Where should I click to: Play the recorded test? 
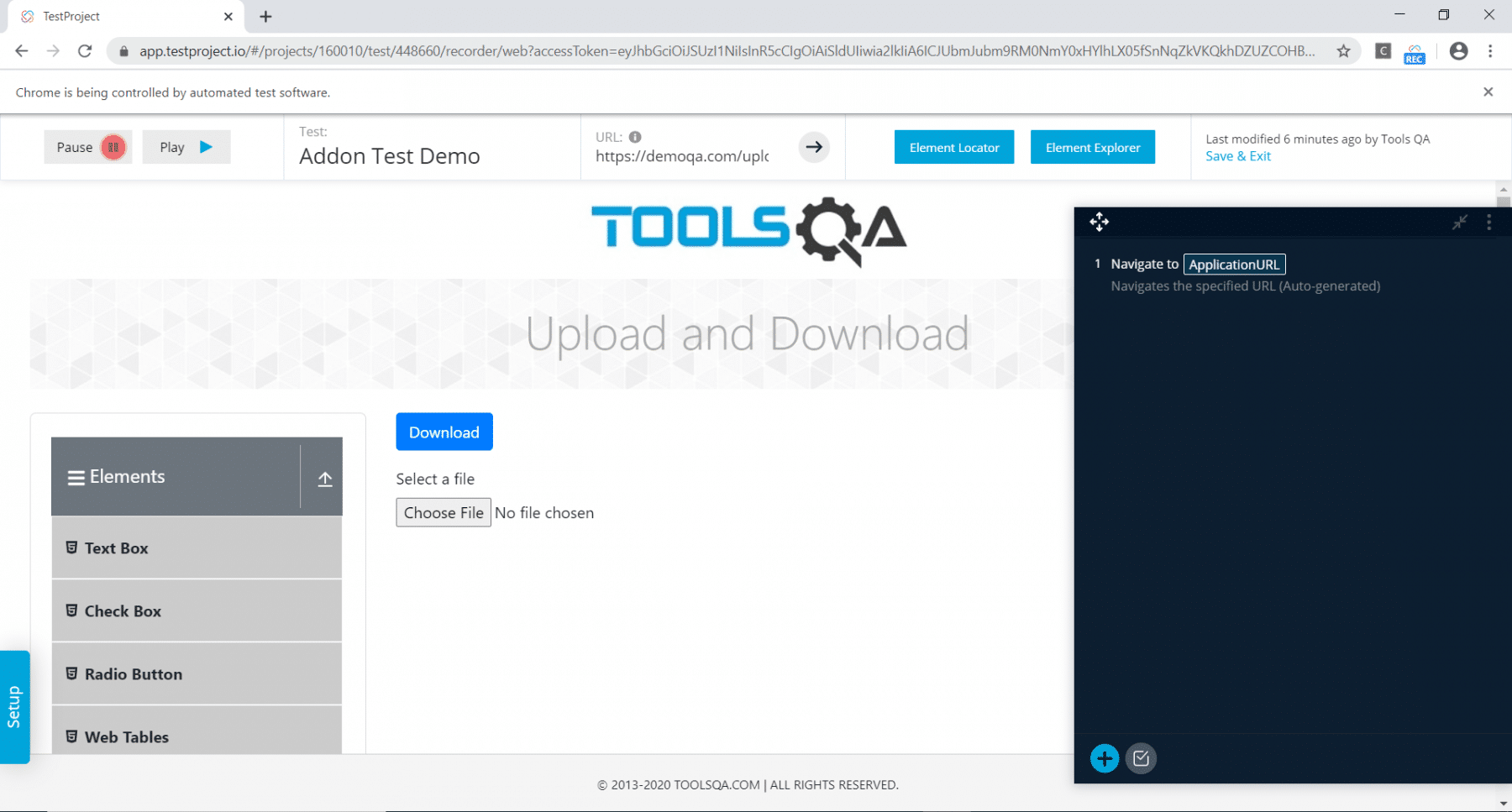[x=186, y=147]
